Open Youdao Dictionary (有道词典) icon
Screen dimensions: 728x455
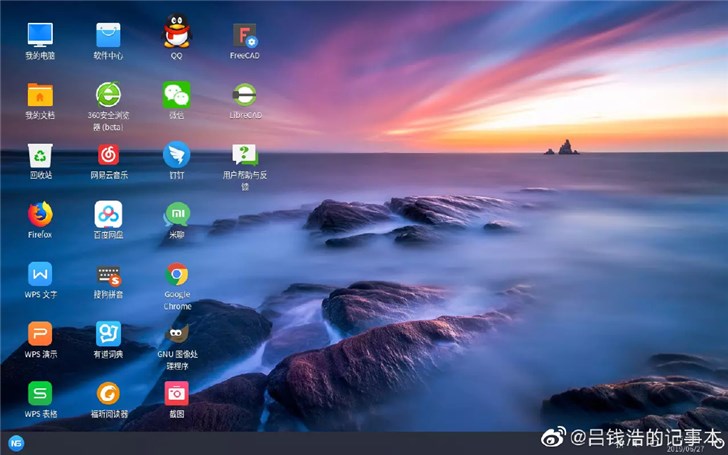[108, 333]
